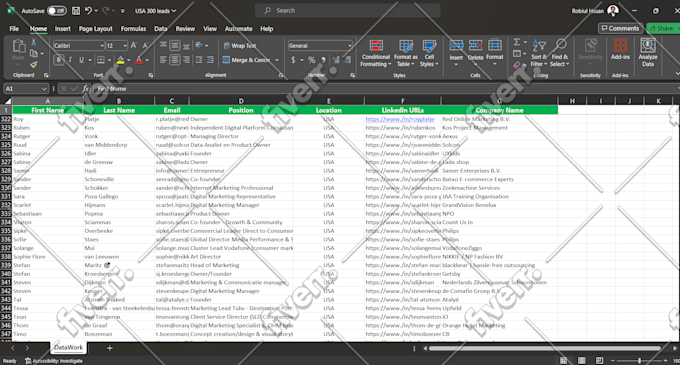The image size is (680, 365).
Task: Align text to the left
Action: coord(163,60)
